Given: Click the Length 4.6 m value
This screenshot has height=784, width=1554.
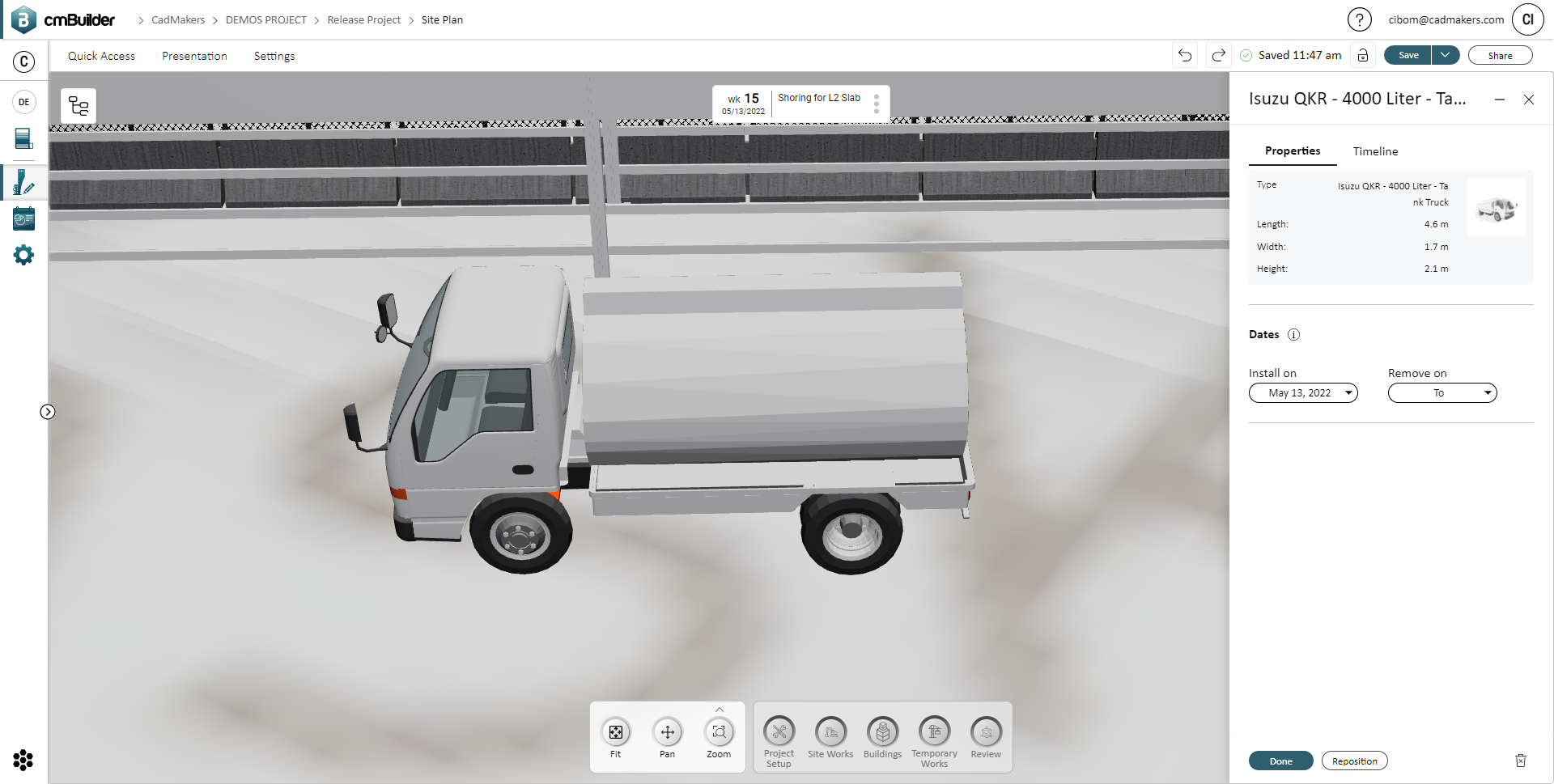Looking at the screenshot, I should (1437, 224).
